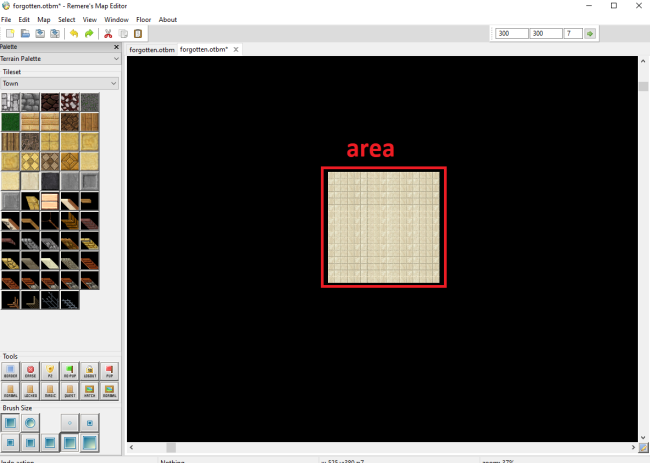
Task: Click the green Go to position arrow
Action: click(590, 33)
